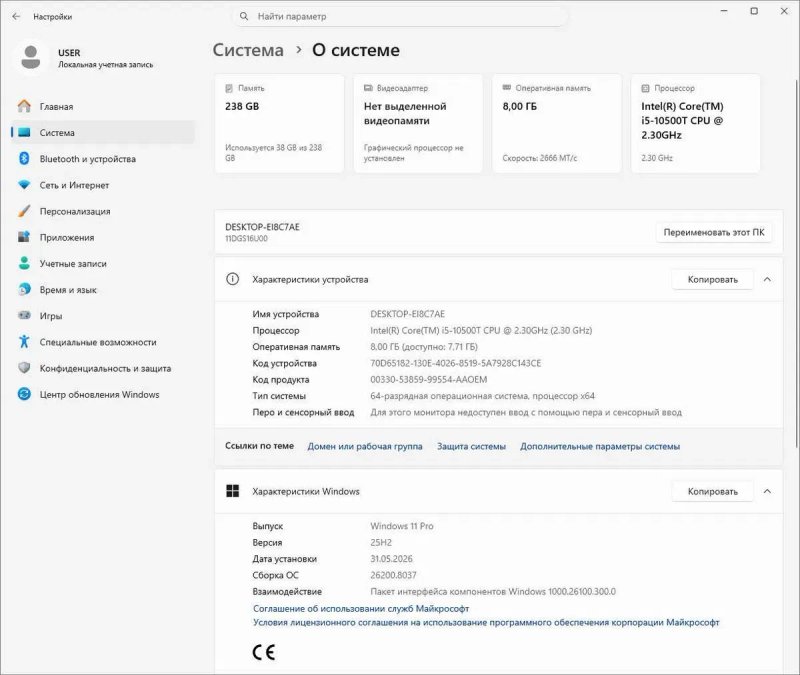Open Соглашение об использовании служб Майкрософт

[361, 609]
